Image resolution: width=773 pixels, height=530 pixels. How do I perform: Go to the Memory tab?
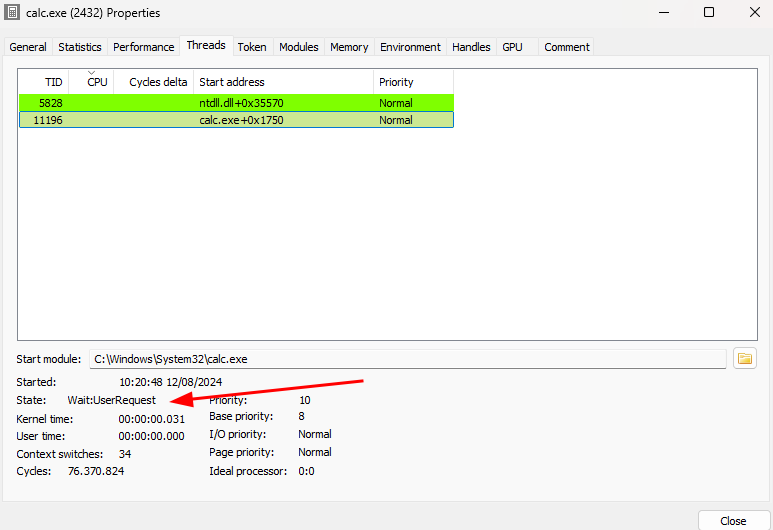349,47
